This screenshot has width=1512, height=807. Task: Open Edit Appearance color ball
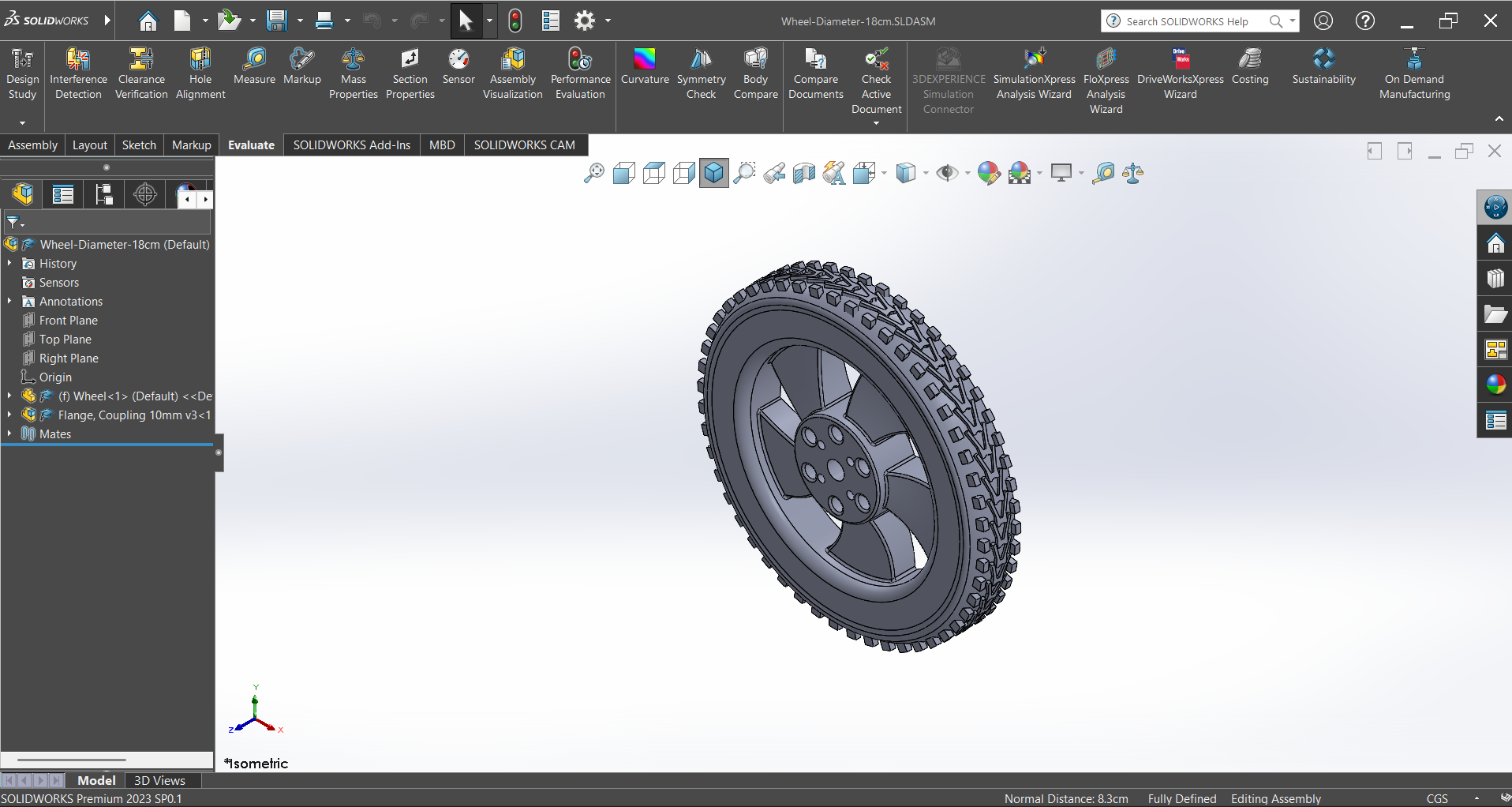point(989,173)
